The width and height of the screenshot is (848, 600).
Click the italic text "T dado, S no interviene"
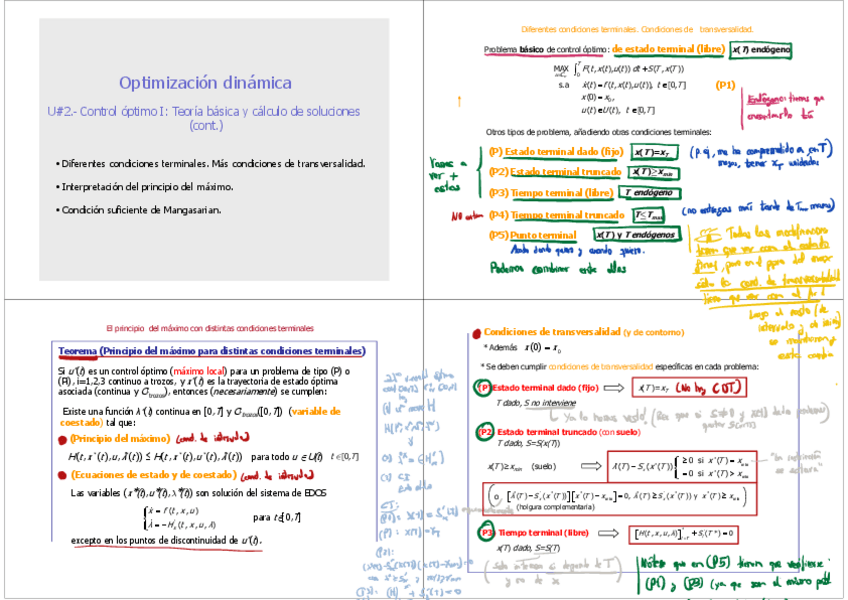click(x=536, y=403)
